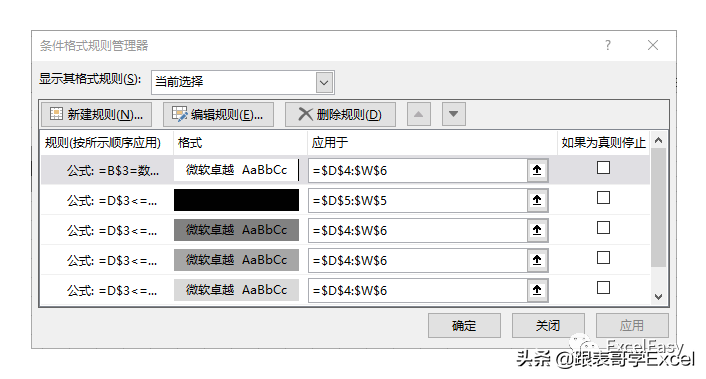Image resolution: width=706 pixels, height=379 pixels.
Task: Collapse range picker for dark gray format rule
Action: [x=537, y=230]
